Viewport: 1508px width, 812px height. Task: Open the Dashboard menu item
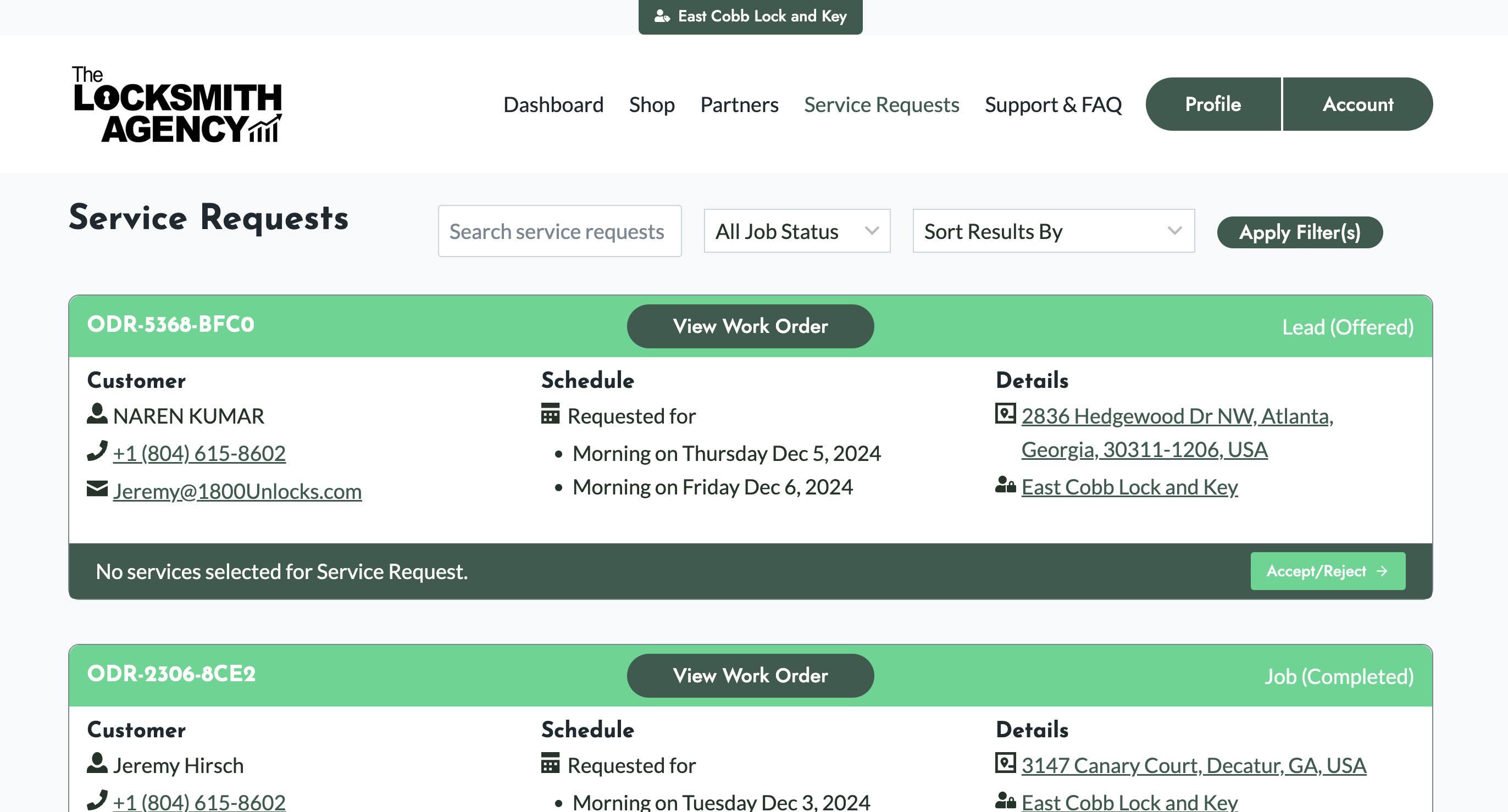pyautogui.click(x=553, y=105)
